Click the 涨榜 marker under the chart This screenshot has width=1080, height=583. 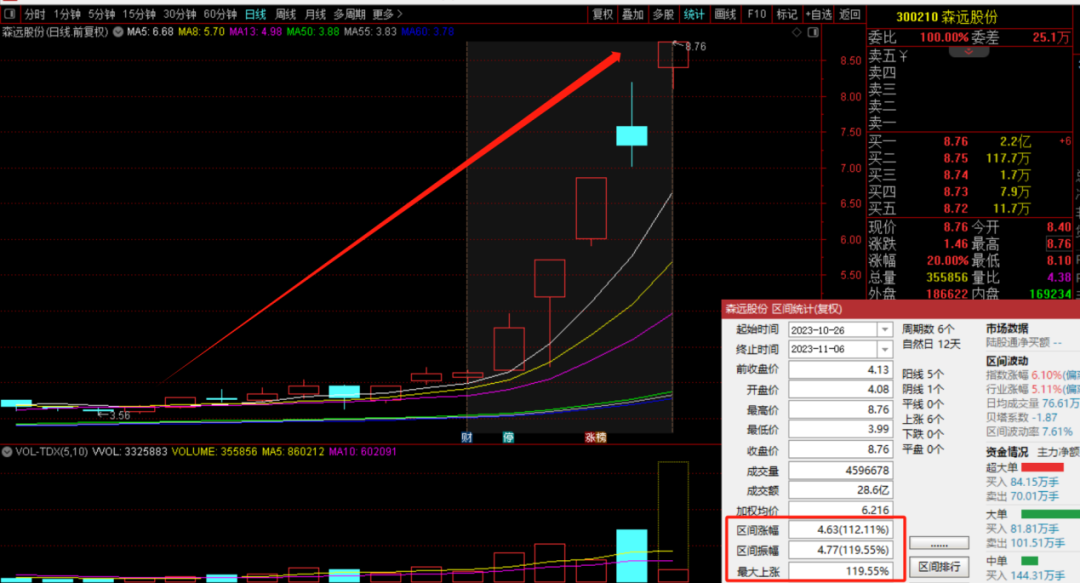595,438
